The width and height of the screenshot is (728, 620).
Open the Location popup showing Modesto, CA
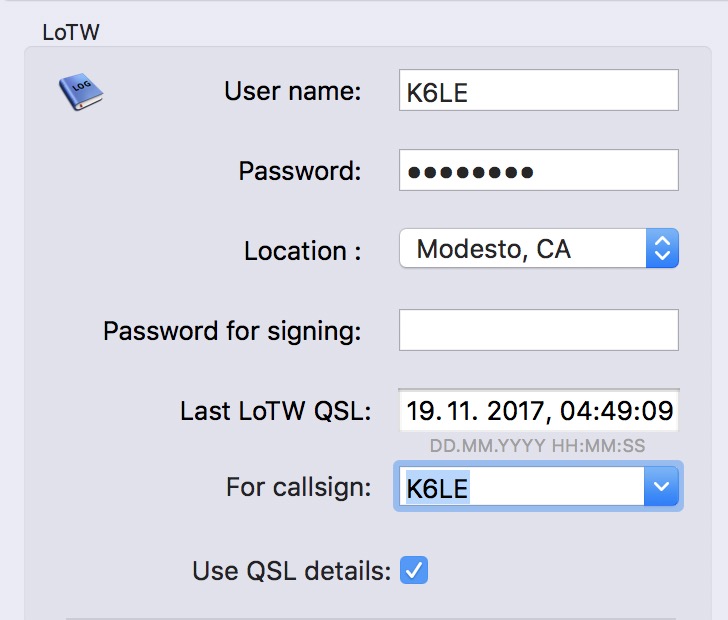(525, 249)
